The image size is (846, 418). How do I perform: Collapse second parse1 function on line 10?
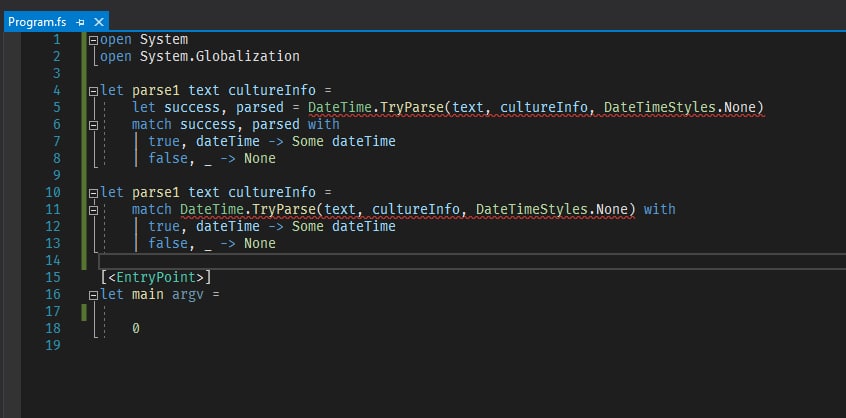point(94,193)
